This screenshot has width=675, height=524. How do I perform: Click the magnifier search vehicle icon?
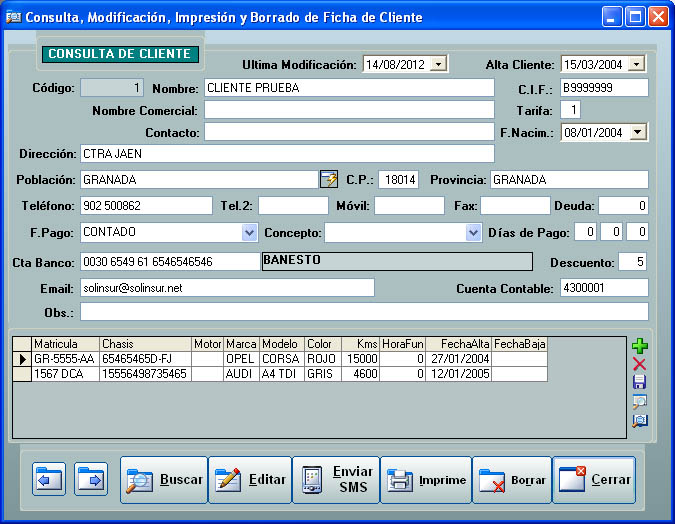tap(640, 401)
